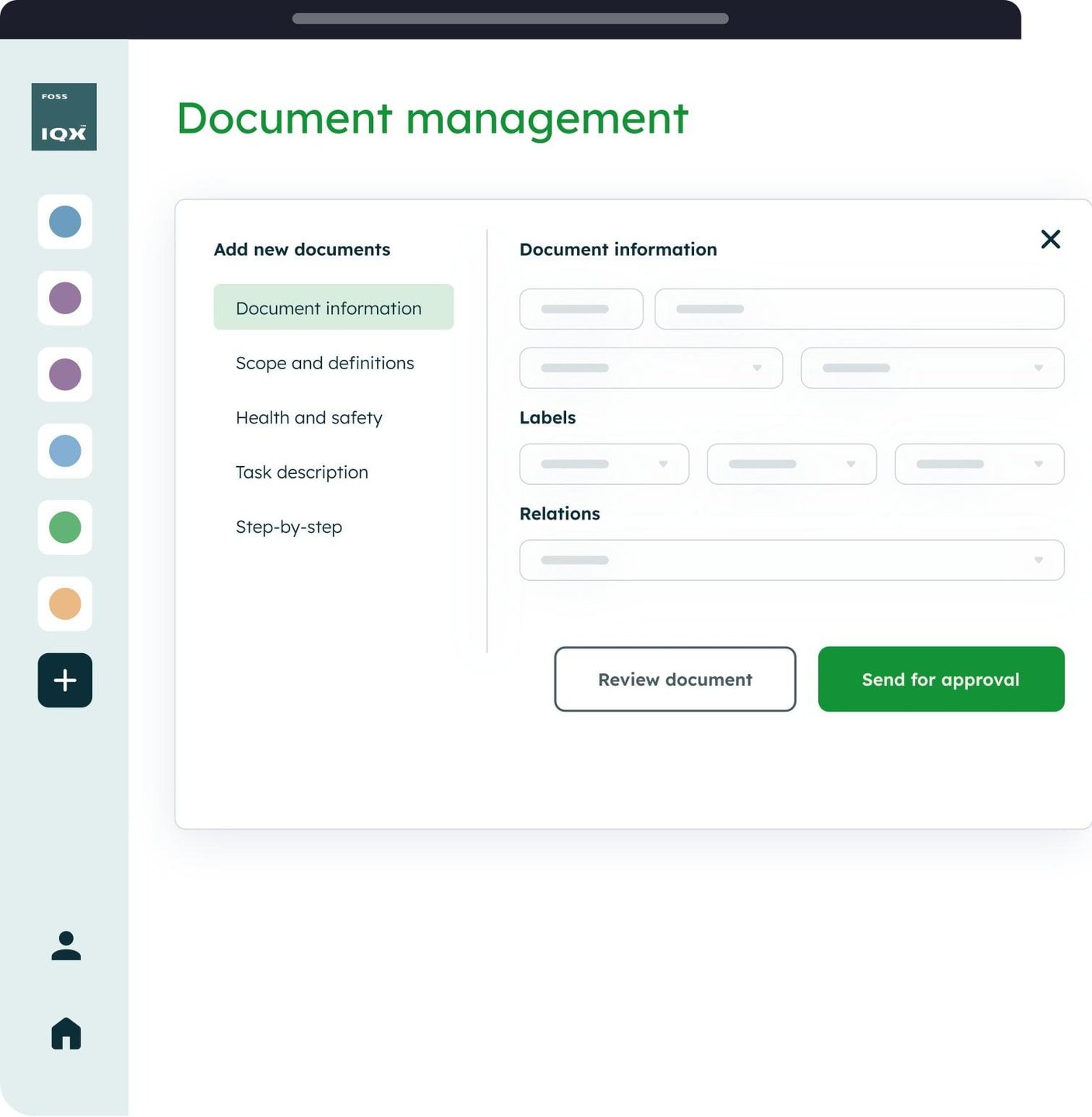The image size is (1092, 1117).
Task: Open the first Labels dropdown
Action: 604,464
